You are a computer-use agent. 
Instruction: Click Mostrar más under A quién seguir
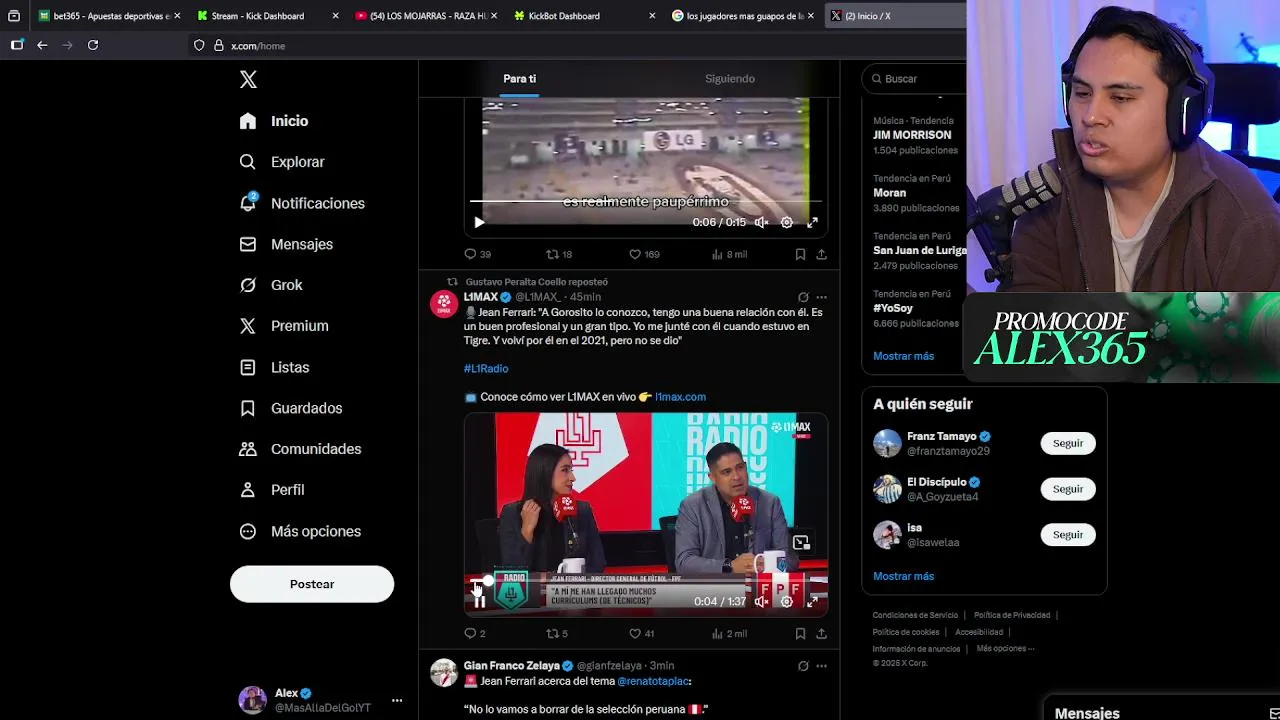(x=903, y=576)
